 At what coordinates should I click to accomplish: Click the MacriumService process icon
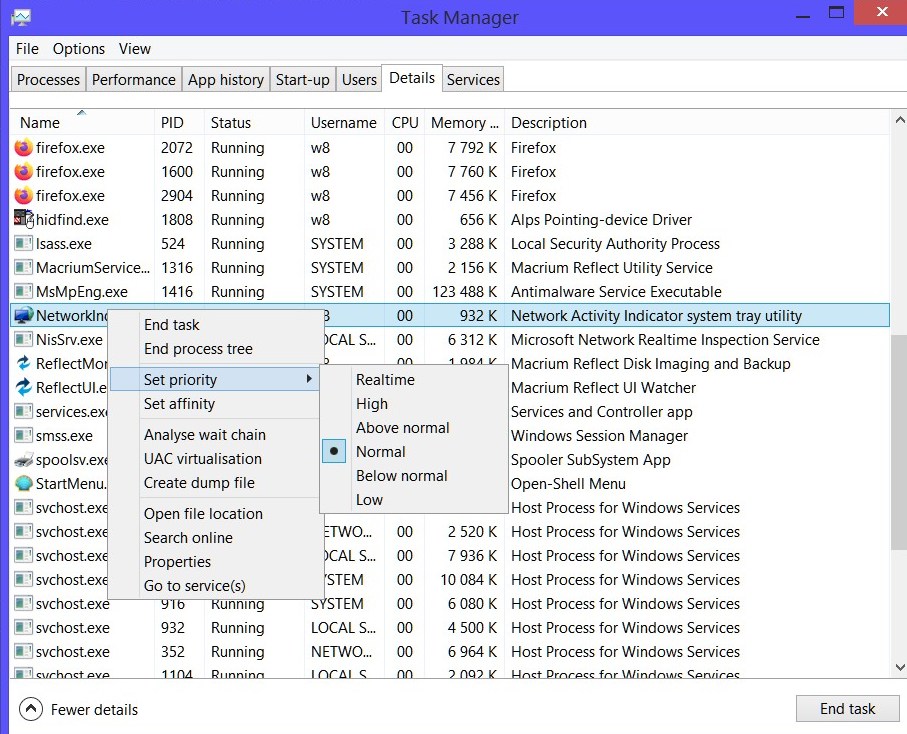23,268
